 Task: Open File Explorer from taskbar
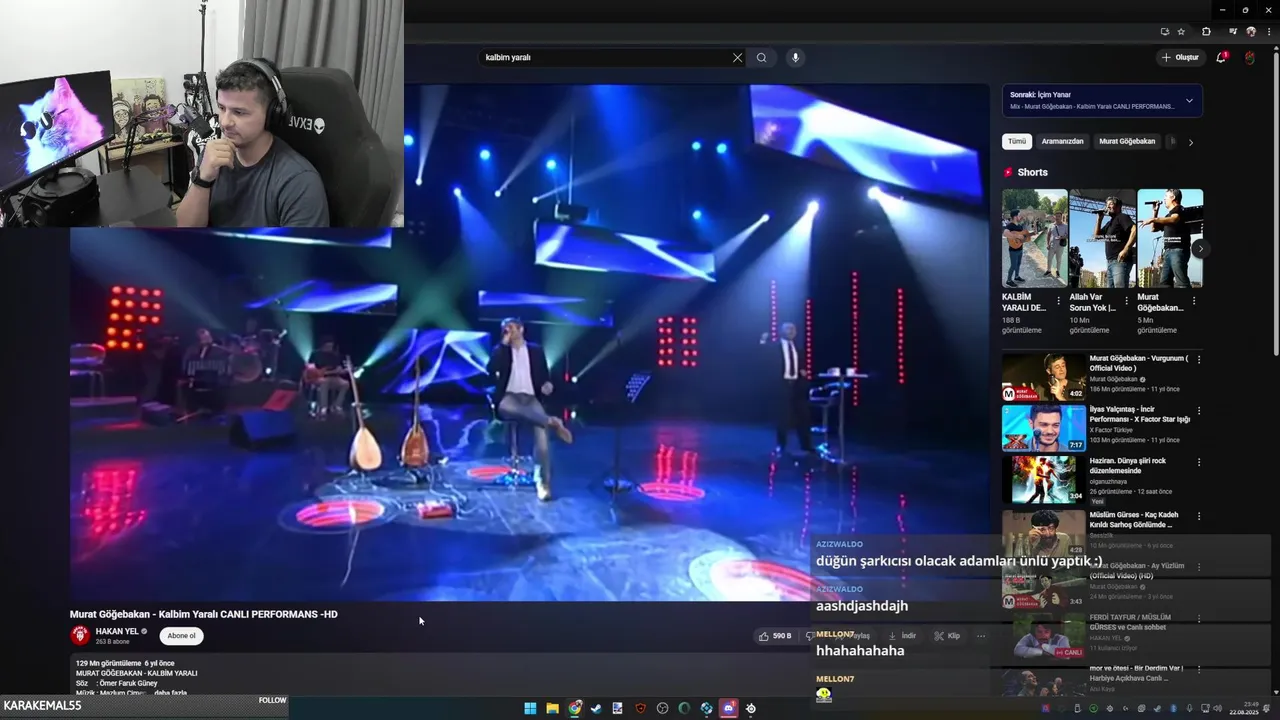[x=552, y=708]
